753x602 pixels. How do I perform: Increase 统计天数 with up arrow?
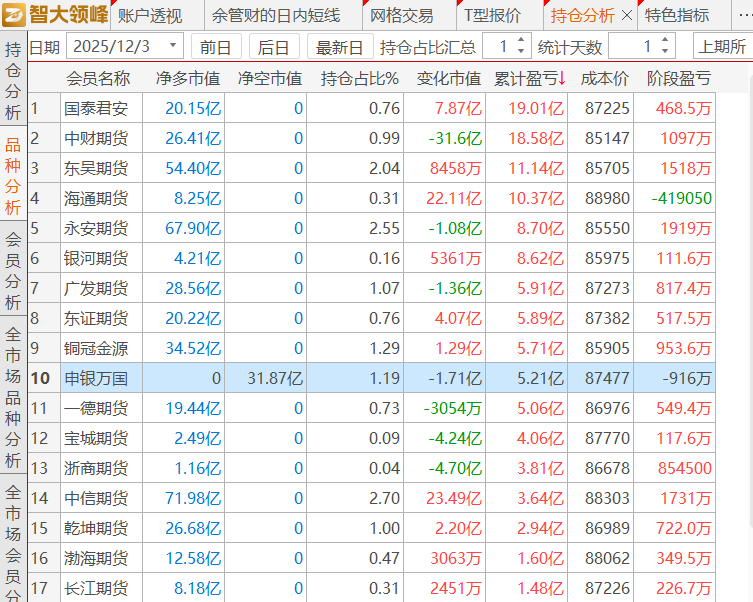point(665,40)
